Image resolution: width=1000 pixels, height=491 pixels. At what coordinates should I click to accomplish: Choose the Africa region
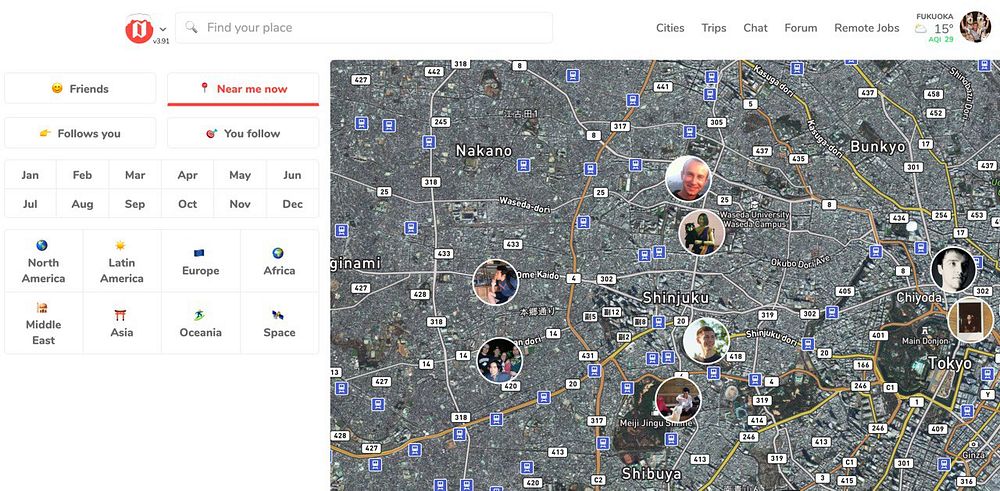click(x=279, y=261)
